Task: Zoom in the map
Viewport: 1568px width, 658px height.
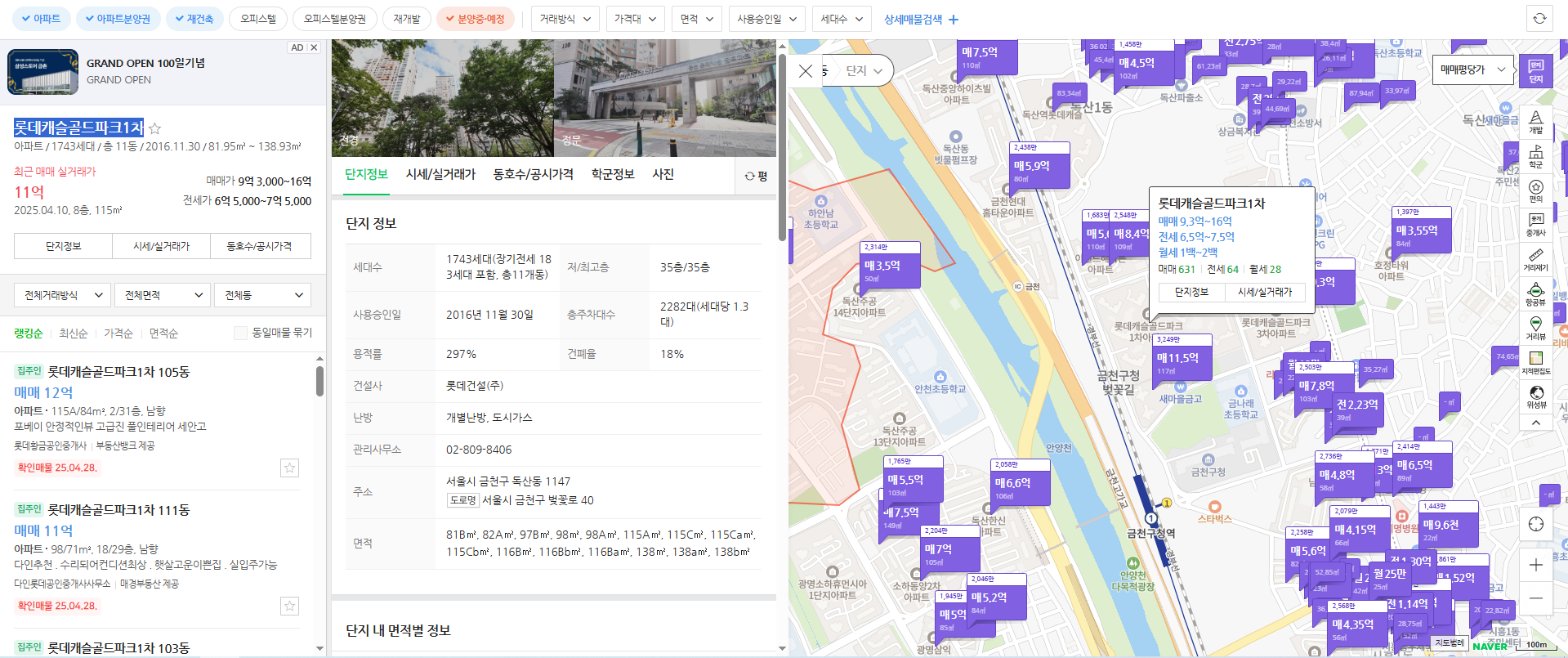Action: tap(1536, 565)
